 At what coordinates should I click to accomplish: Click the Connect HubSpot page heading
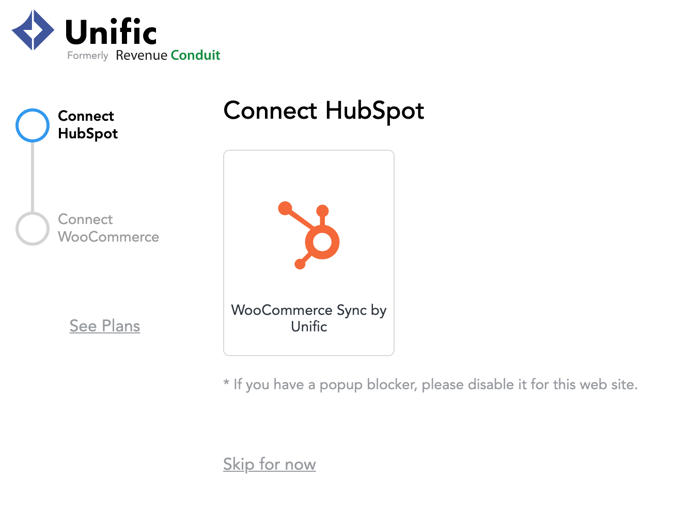[324, 111]
